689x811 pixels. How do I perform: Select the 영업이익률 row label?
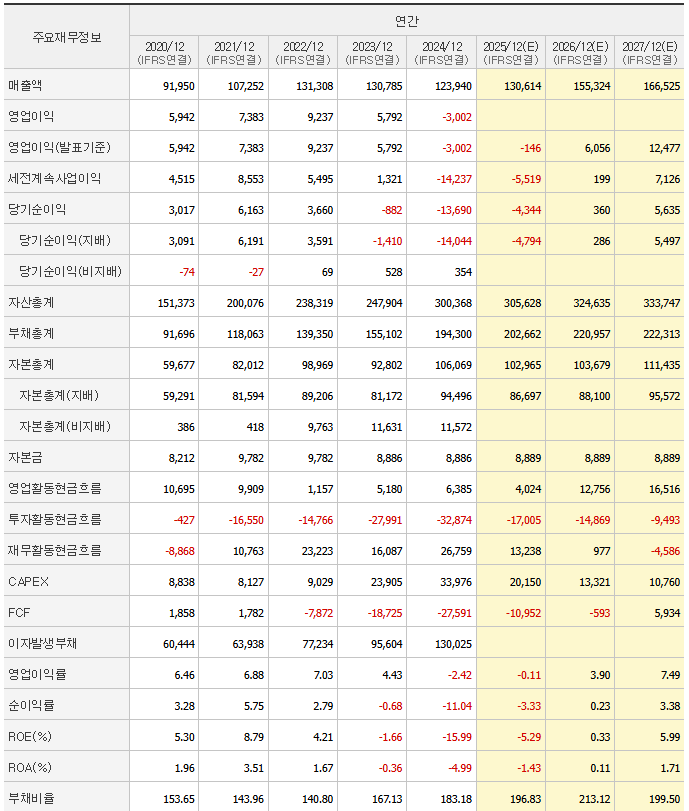pyautogui.click(x=37, y=675)
